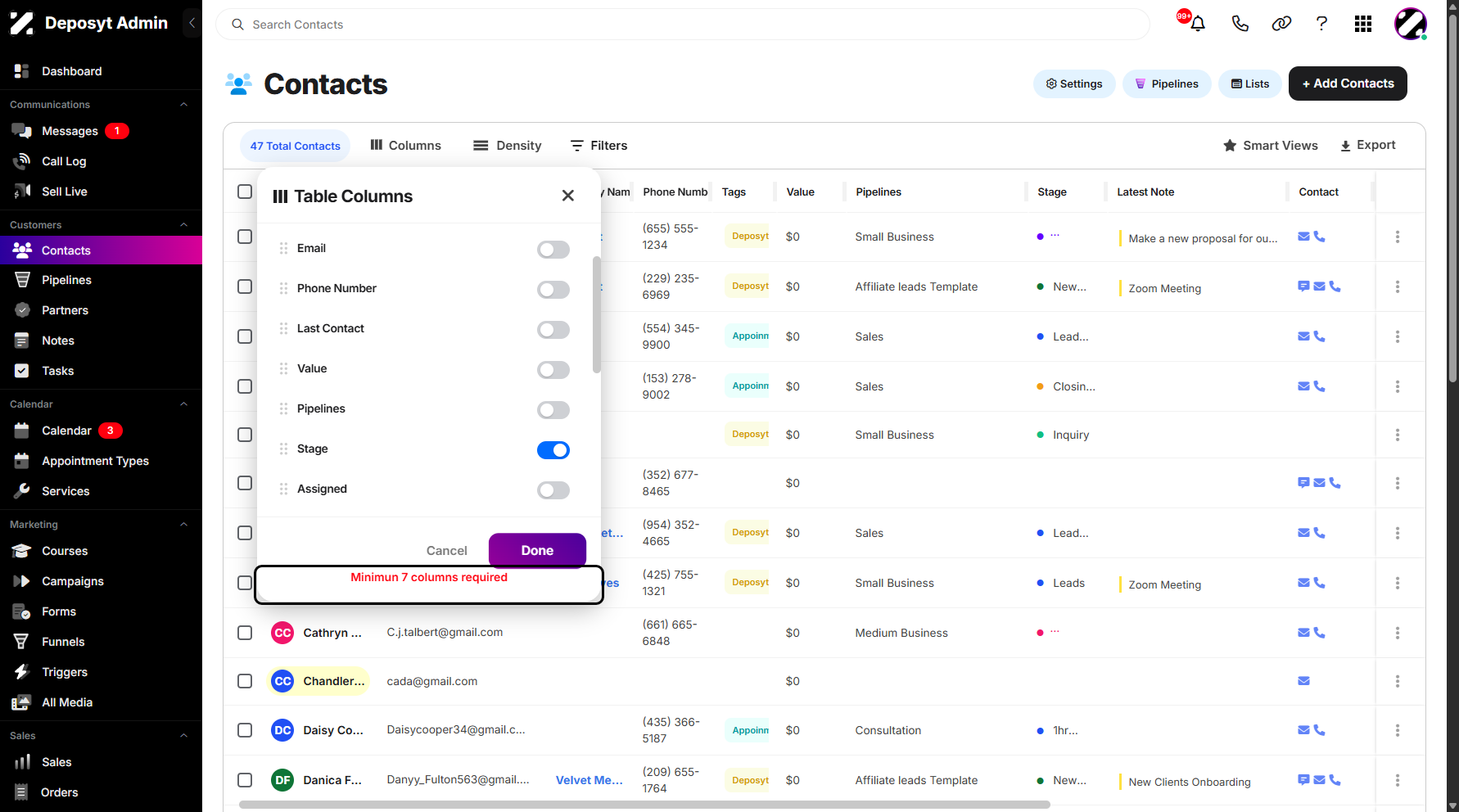The height and width of the screenshot is (812, 1459).
Task: Export the contacts list
Action: (x=1368, y=146)
